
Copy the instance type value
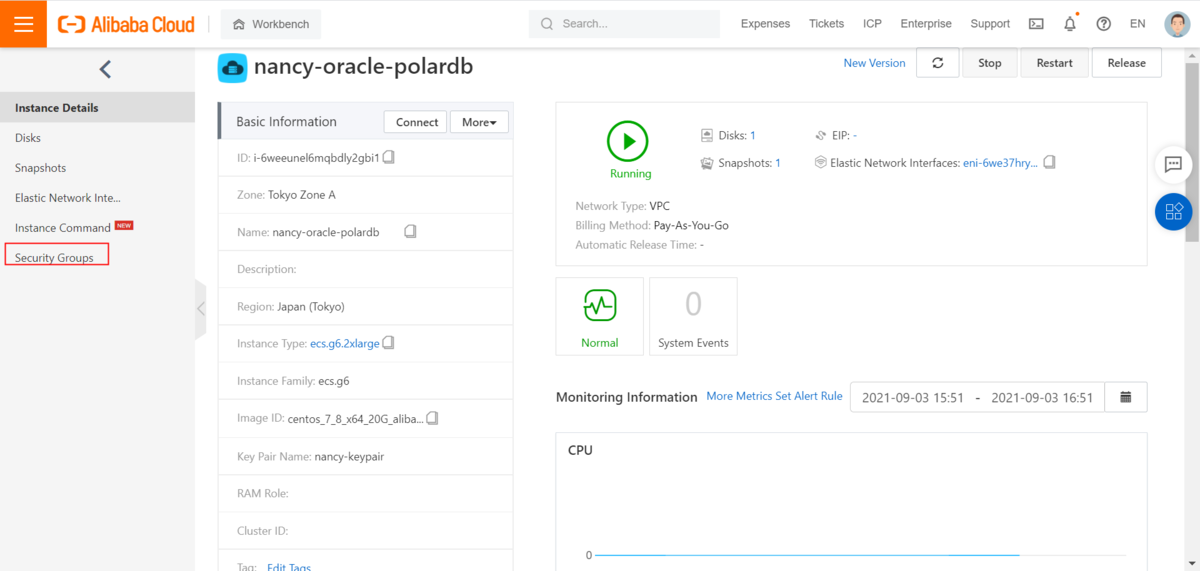coord(389,343)
